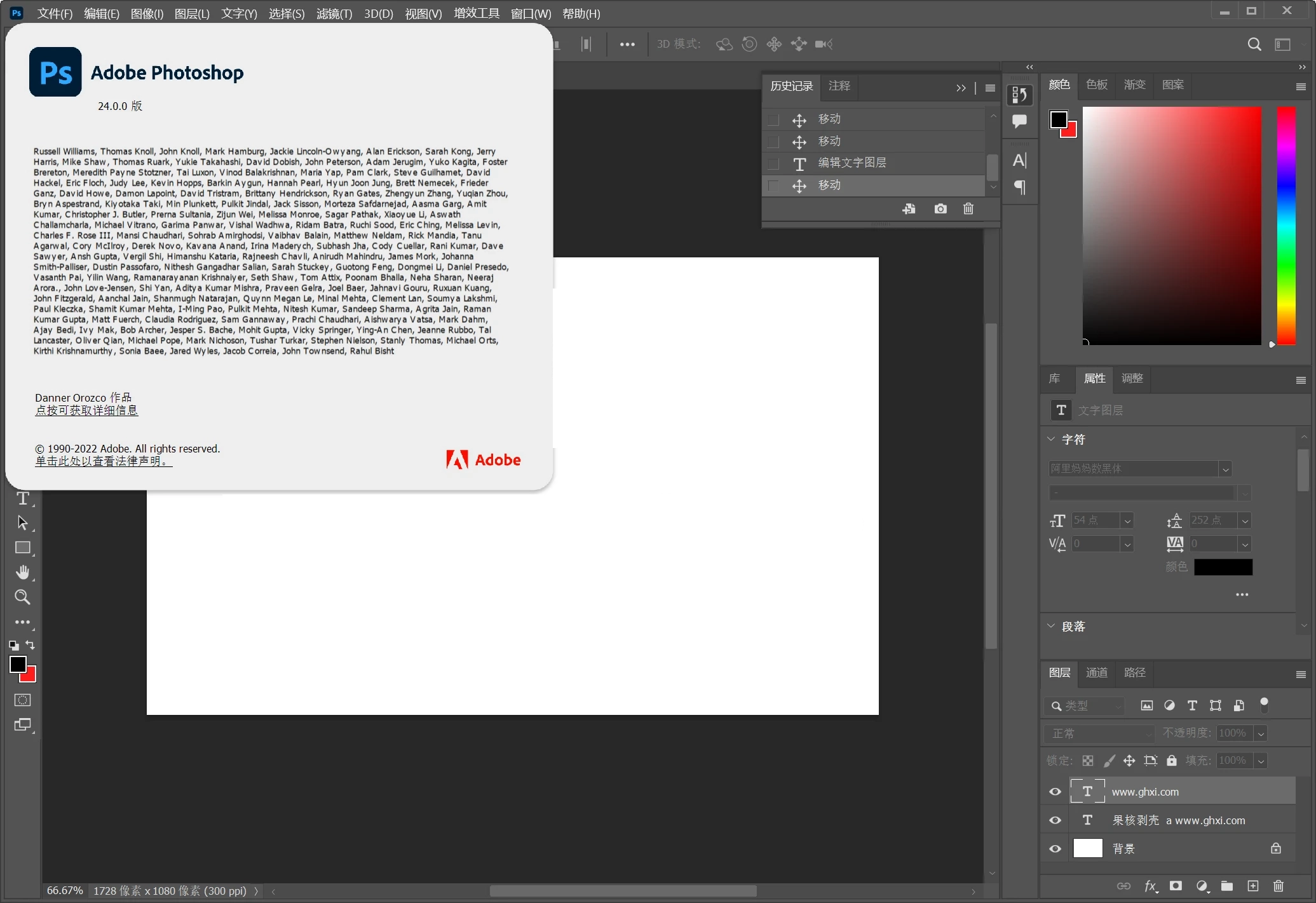Select the Zoom tool in toolbar
Viewport: 1316px width, 903px height.
pos(22,597)
